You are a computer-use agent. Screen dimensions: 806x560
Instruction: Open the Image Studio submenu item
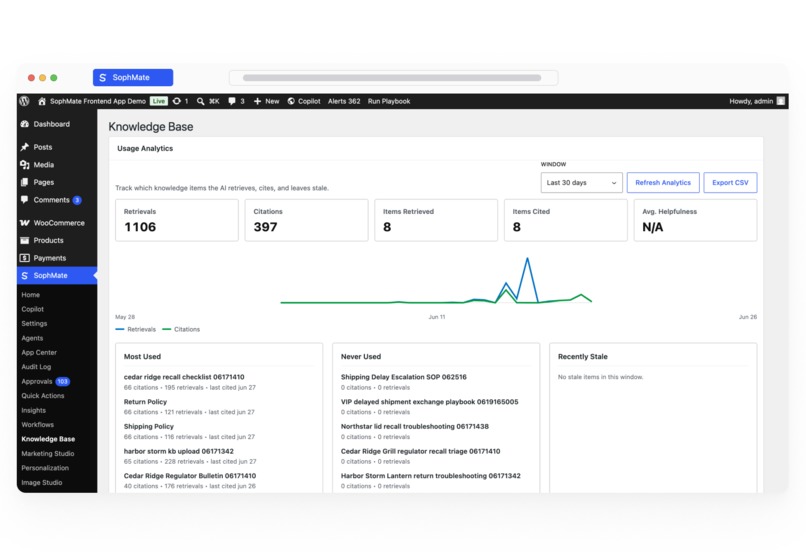pos(42,482)
